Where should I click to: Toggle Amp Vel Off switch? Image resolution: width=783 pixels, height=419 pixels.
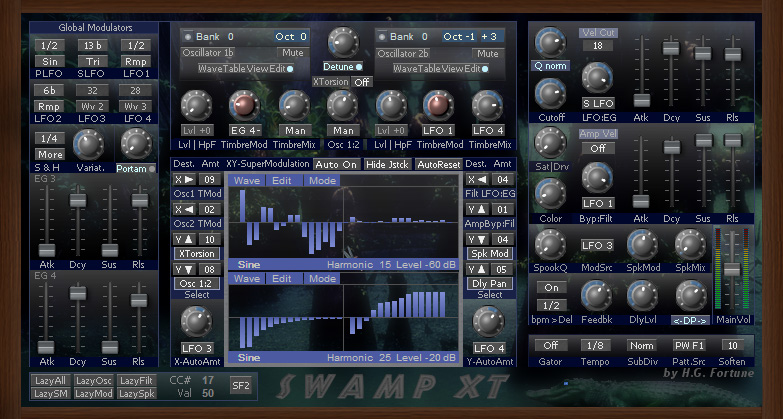click(598, 148)
